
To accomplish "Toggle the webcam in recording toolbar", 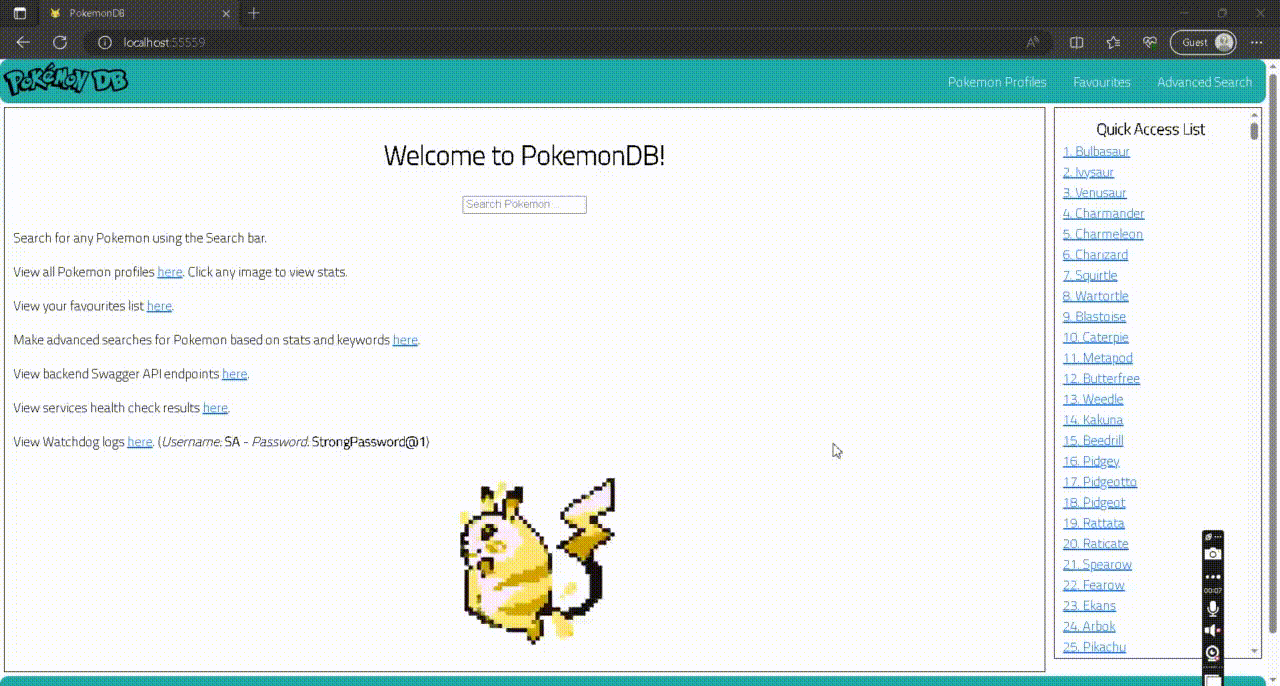I will 1212,653.
